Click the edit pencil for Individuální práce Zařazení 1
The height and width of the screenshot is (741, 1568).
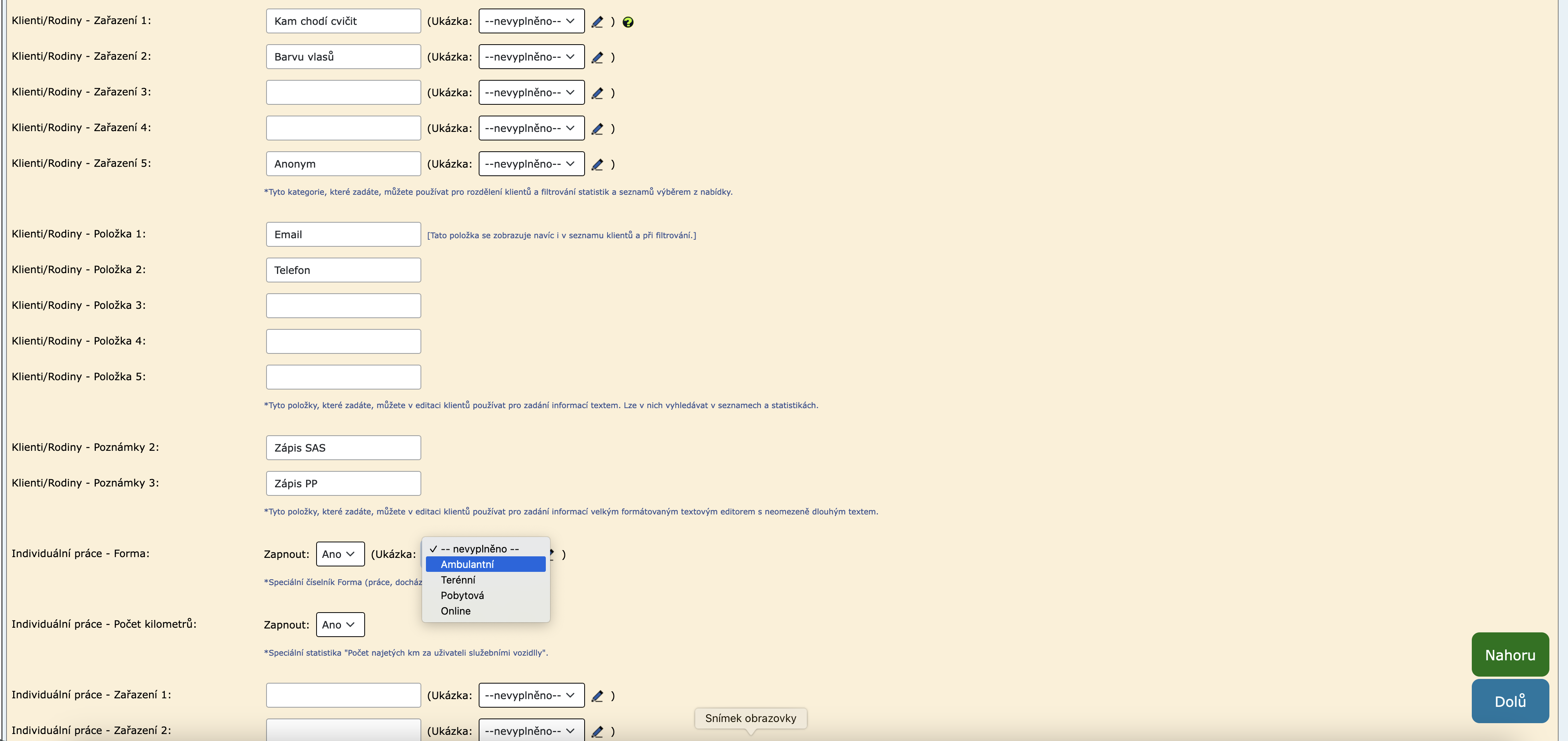point(597,695)
